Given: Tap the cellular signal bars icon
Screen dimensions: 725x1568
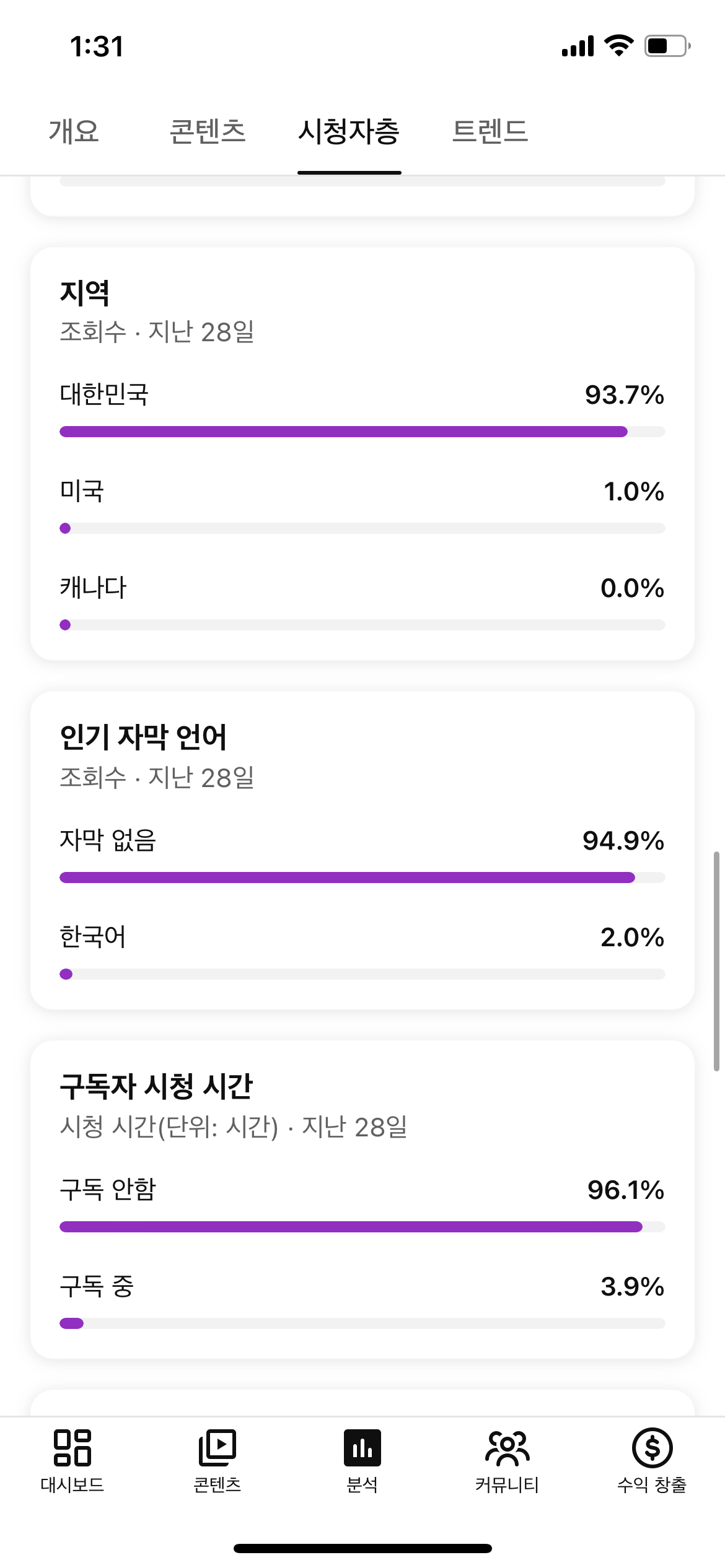Looking at the screenshot, I should 578,46.
